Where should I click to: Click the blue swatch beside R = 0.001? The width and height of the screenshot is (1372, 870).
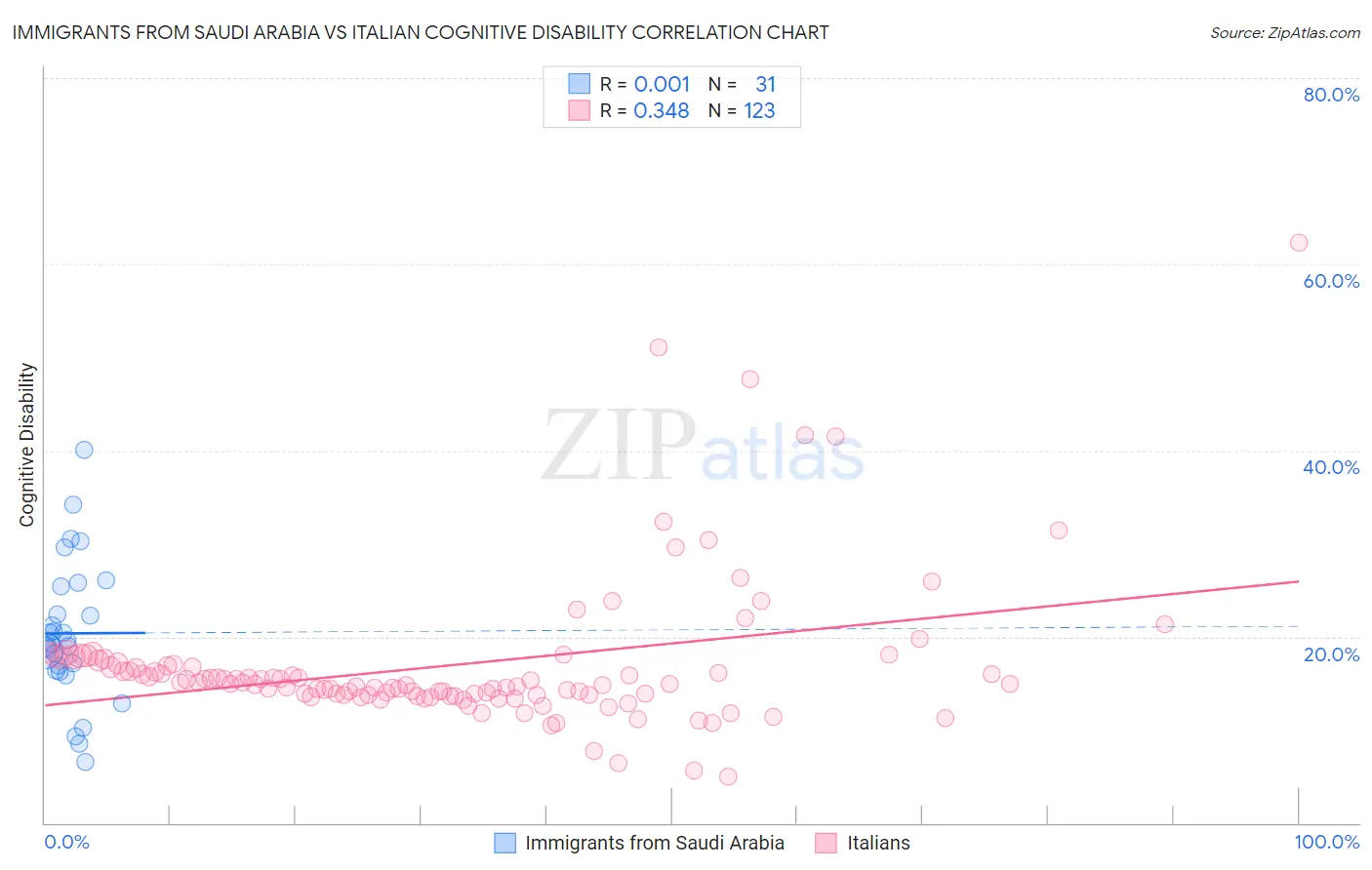pos(580,84)
